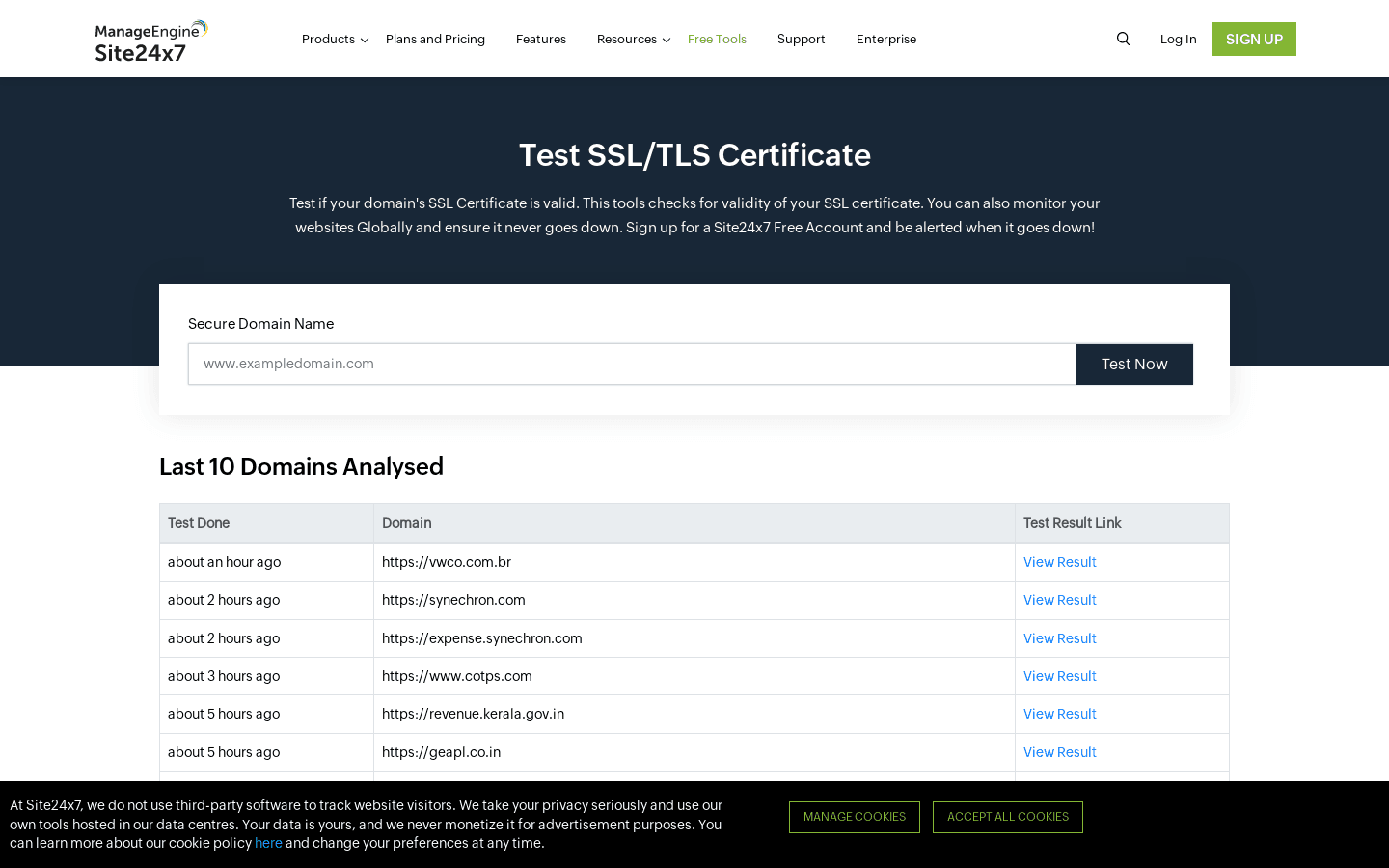Viewport: 1389px width, 868px height.
Task: Open the Support menu item
Action: [801, 40]
